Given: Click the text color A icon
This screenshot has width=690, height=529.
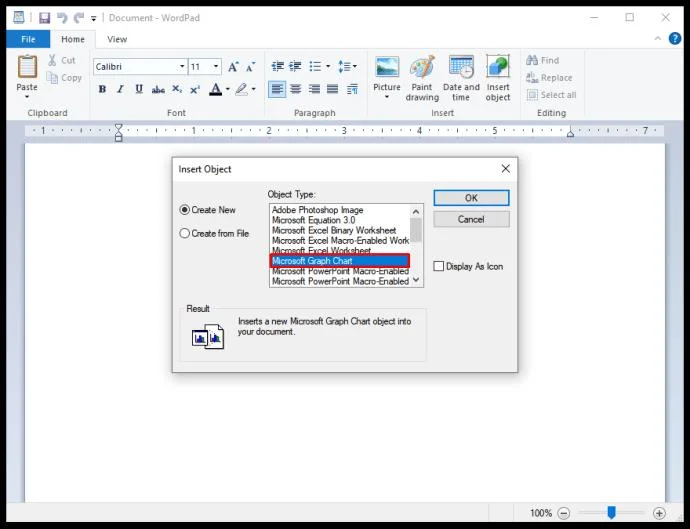Looking at the screenshot, I should (x=215, y=89).
